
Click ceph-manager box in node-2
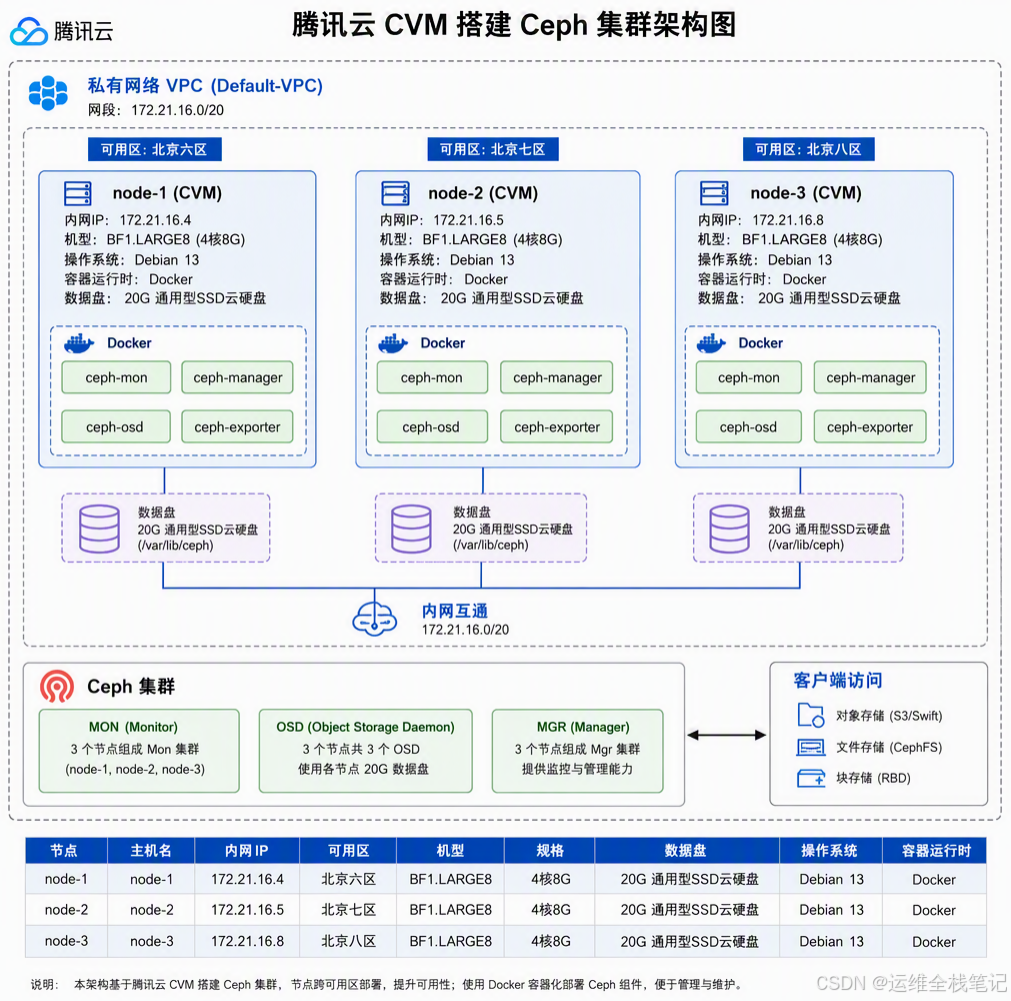[556, 377]
